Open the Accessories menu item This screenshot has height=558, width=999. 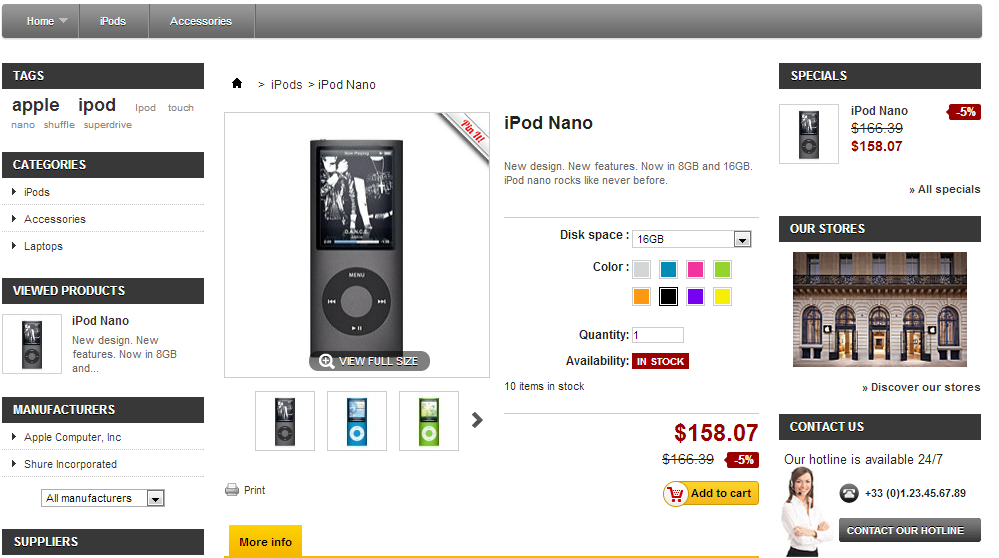(x=201, y=21)
